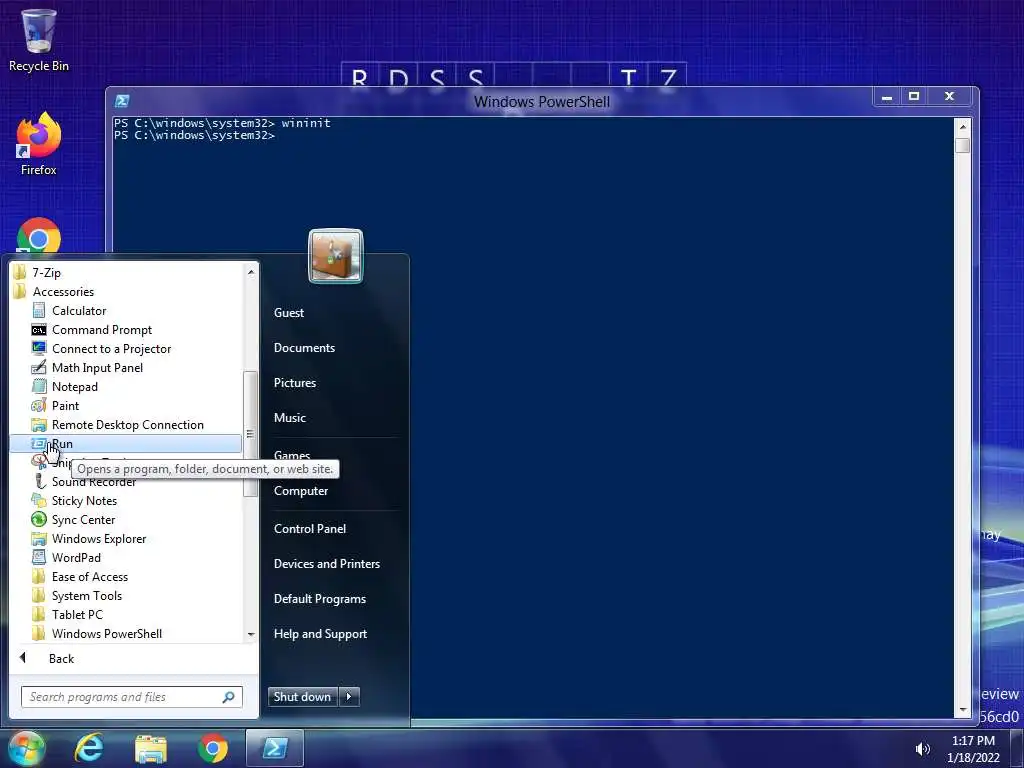Click the volume speaker tray icon
1024x768 pixels.
coord(922,749)
